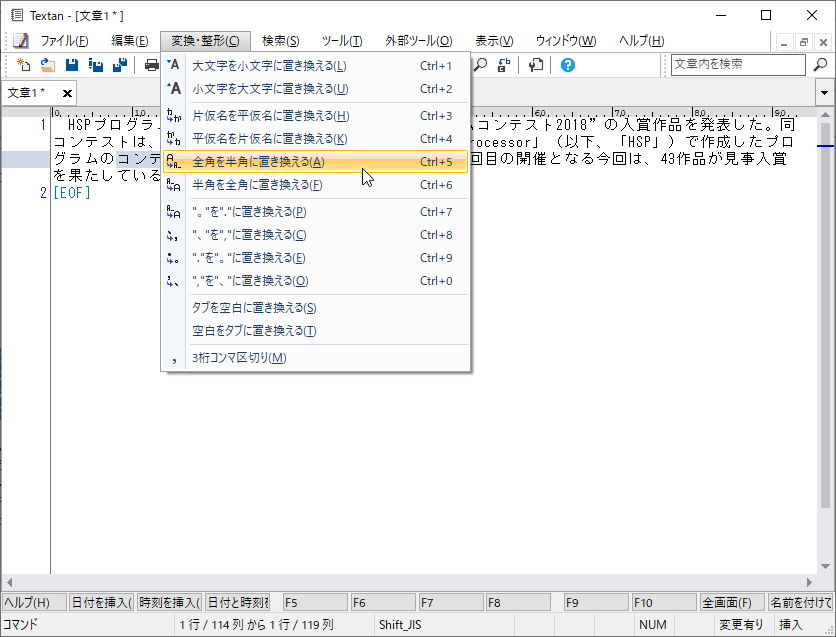Click the magnifier search icon on the toolbar
Image resolution: width=836 pixels, height=637 pixels.
coord(481,64)
